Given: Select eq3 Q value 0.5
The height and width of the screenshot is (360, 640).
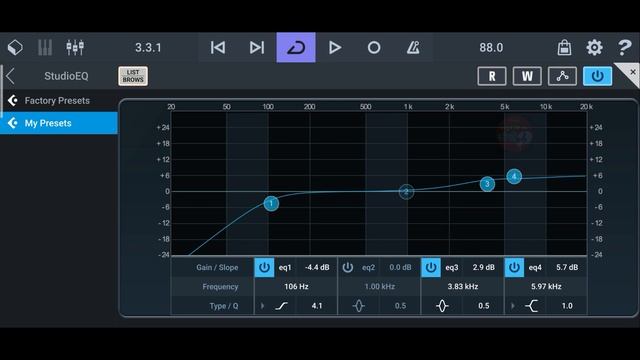Looking at the screenshot, I should pyautogui.click(x=484, y=306).
